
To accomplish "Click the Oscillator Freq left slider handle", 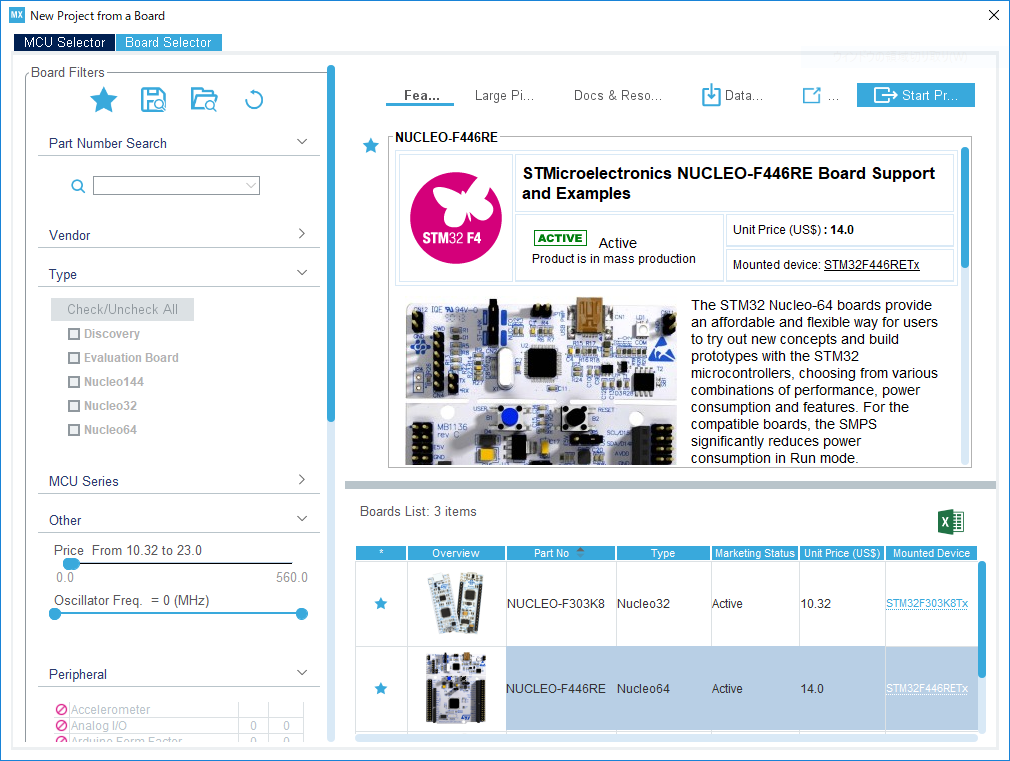I will (55, 614).
